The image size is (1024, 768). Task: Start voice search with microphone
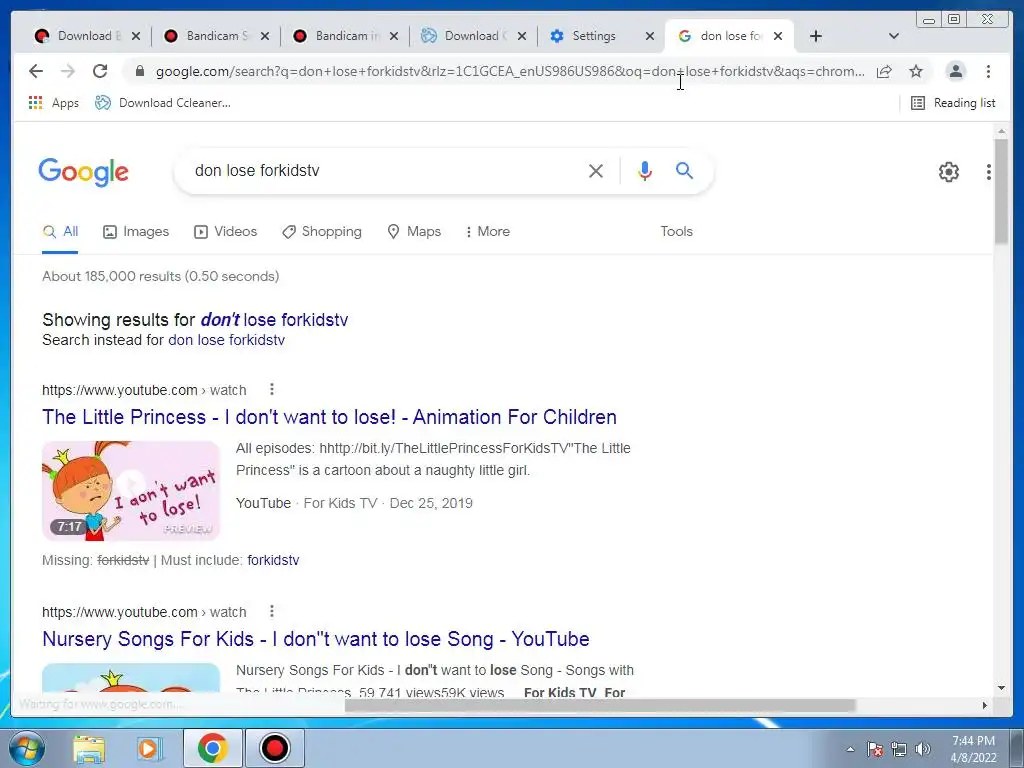point(645,171)
